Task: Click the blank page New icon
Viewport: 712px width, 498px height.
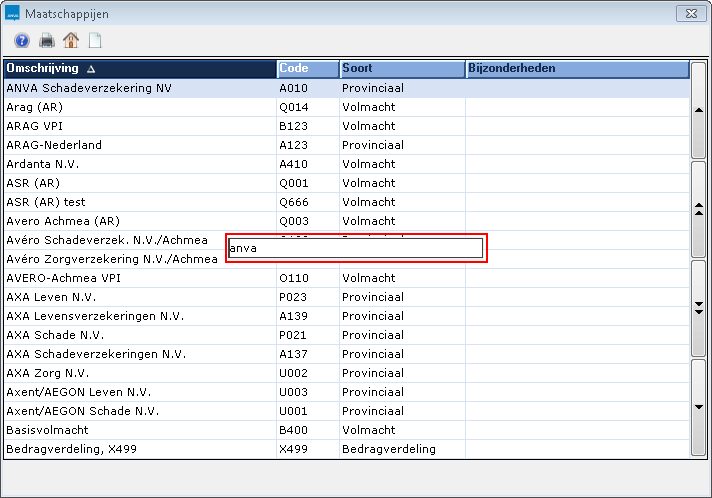Action: click(95, 41)
